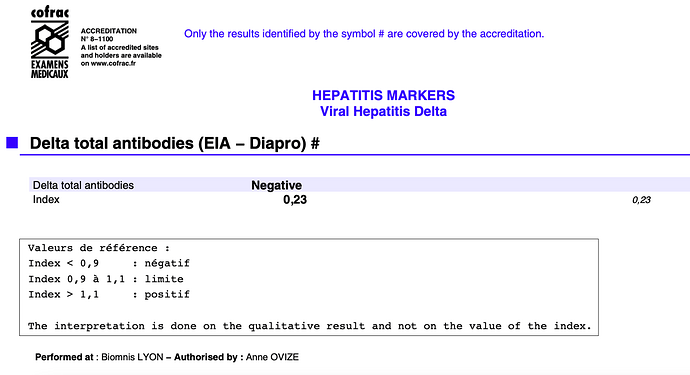The image size is (690, 375).
Task: Click the Index > 1,1 positif line
Action: [x=109, y=294]
